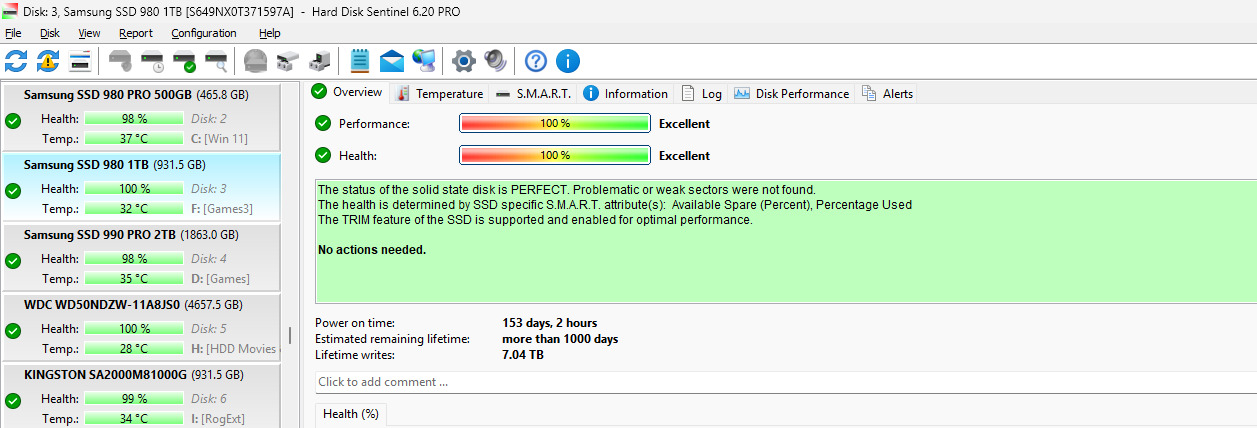Click the left panel splitter grip handle
The image size is (1257, 428).
(290, 335)
